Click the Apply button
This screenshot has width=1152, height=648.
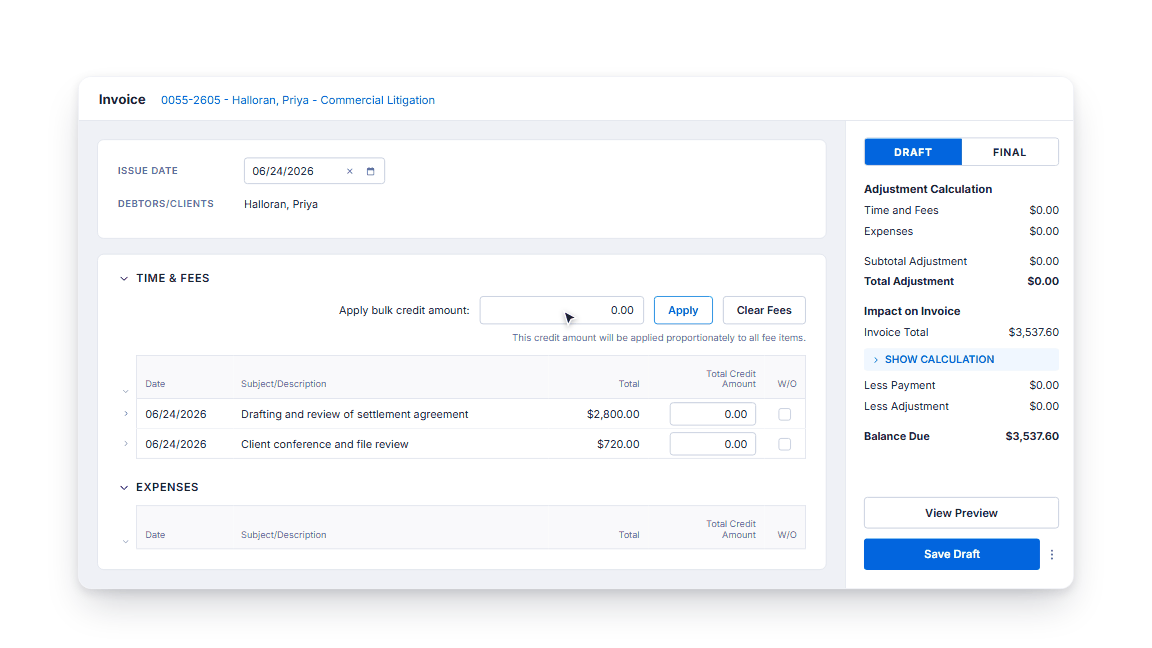[x=683, y=310]
